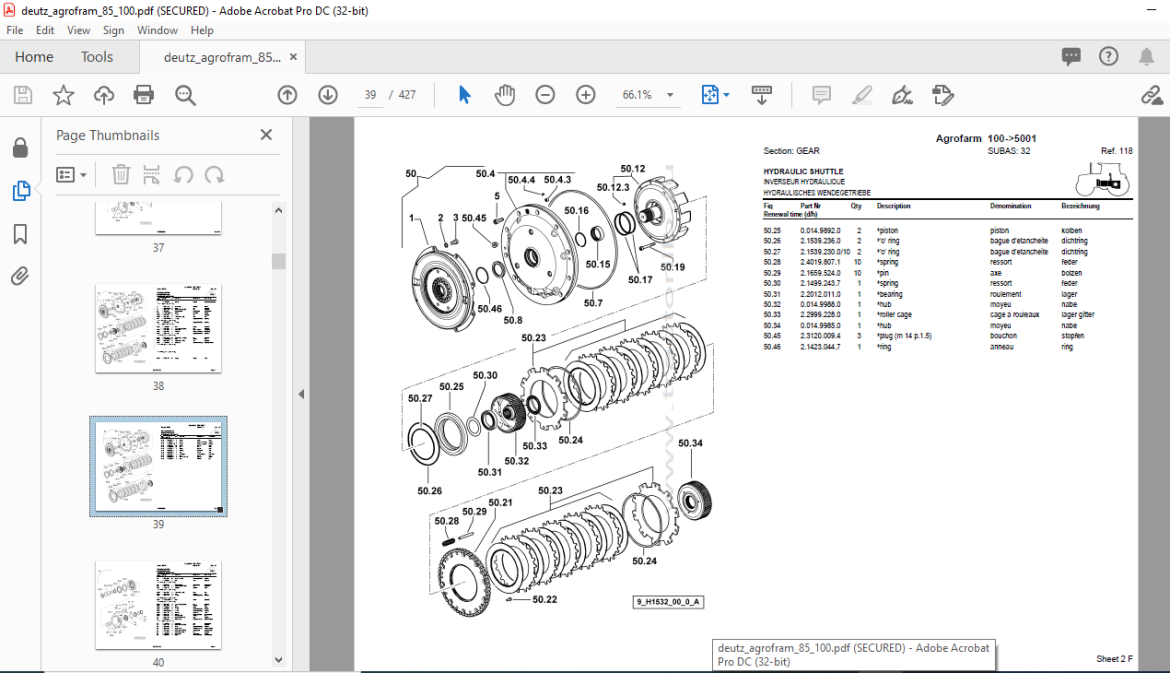Go to next page arrow
Viewport: 1170px width, 673px height.
(x=328, y=95)
